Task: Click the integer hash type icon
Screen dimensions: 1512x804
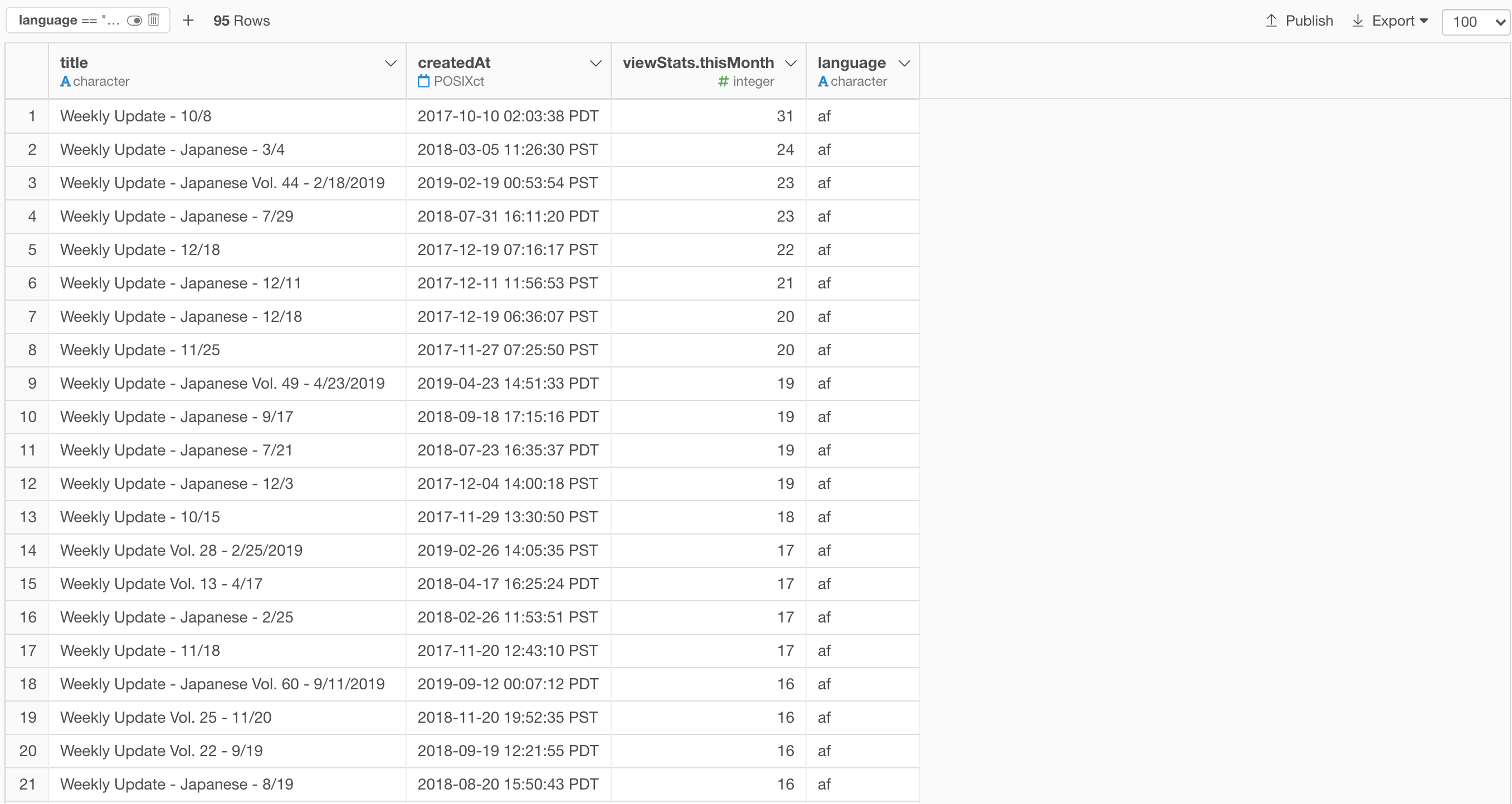Action: (x=723, y=81)
